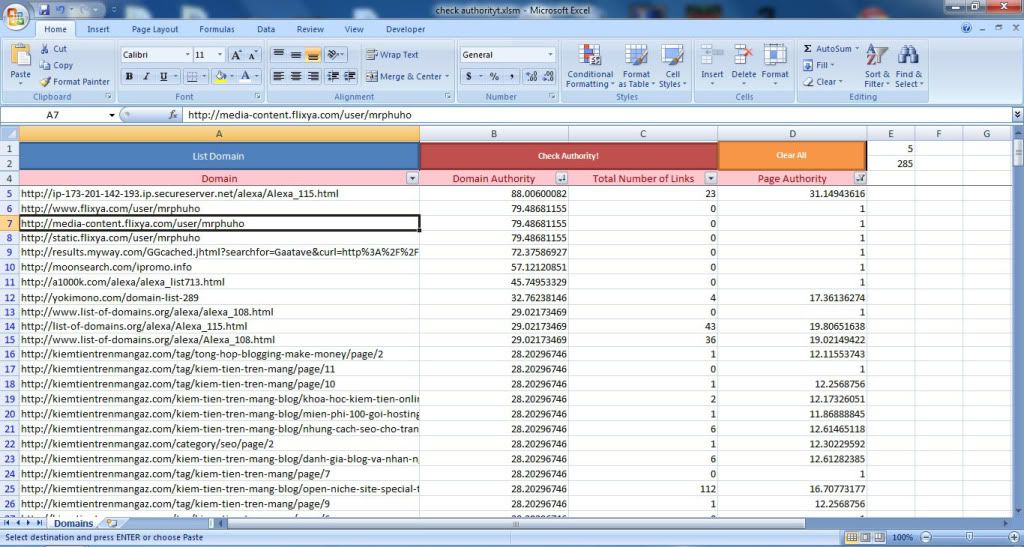Screen dimensions: 1024x547
Task: Open Format as Table gallery
Action: coord(635,66)
